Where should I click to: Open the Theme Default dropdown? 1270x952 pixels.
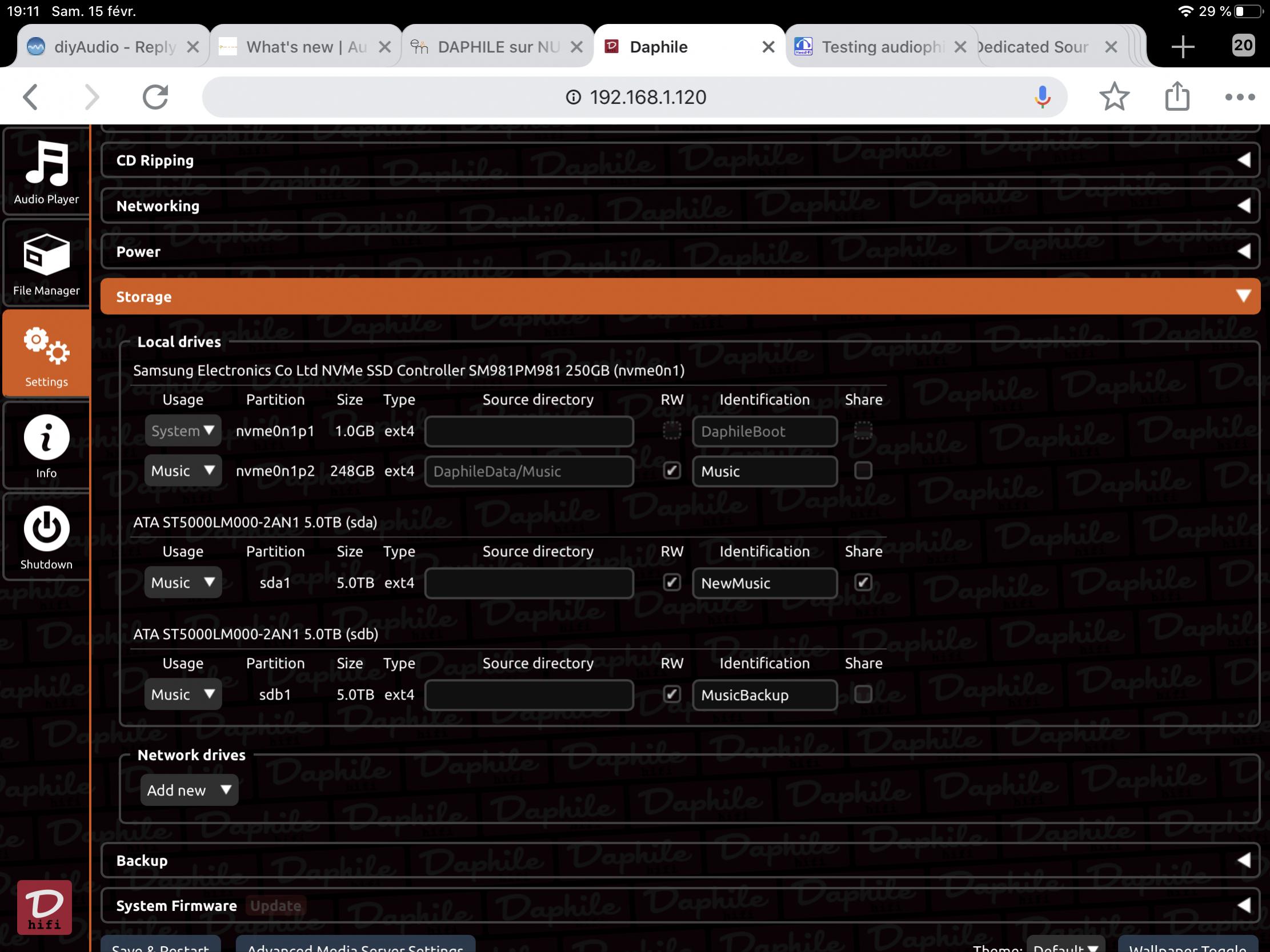click(1065, 945)
